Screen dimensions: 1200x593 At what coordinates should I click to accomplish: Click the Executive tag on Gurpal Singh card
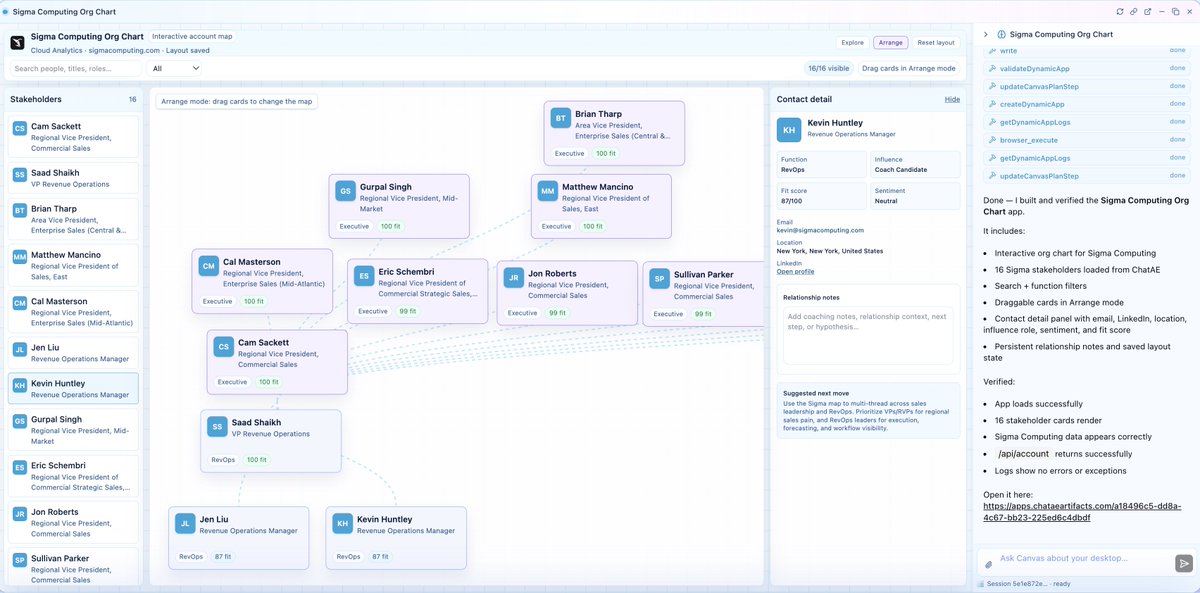point(354,226)
